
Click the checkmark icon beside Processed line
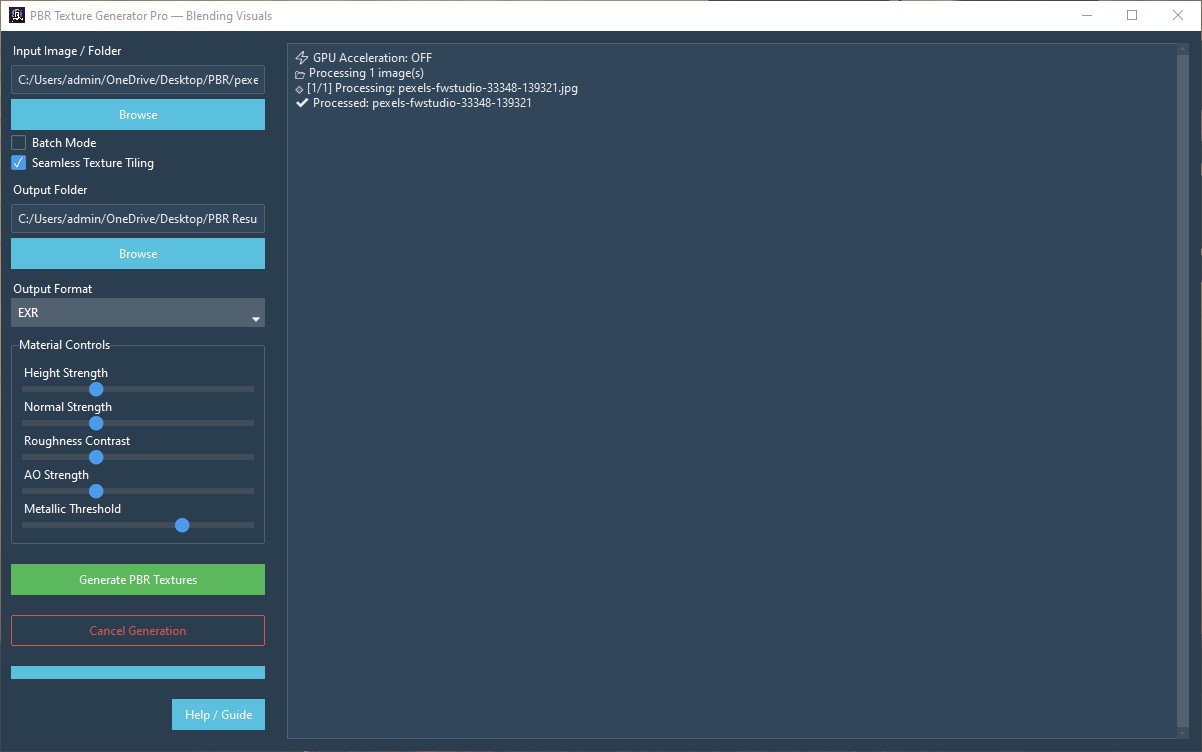302,103
